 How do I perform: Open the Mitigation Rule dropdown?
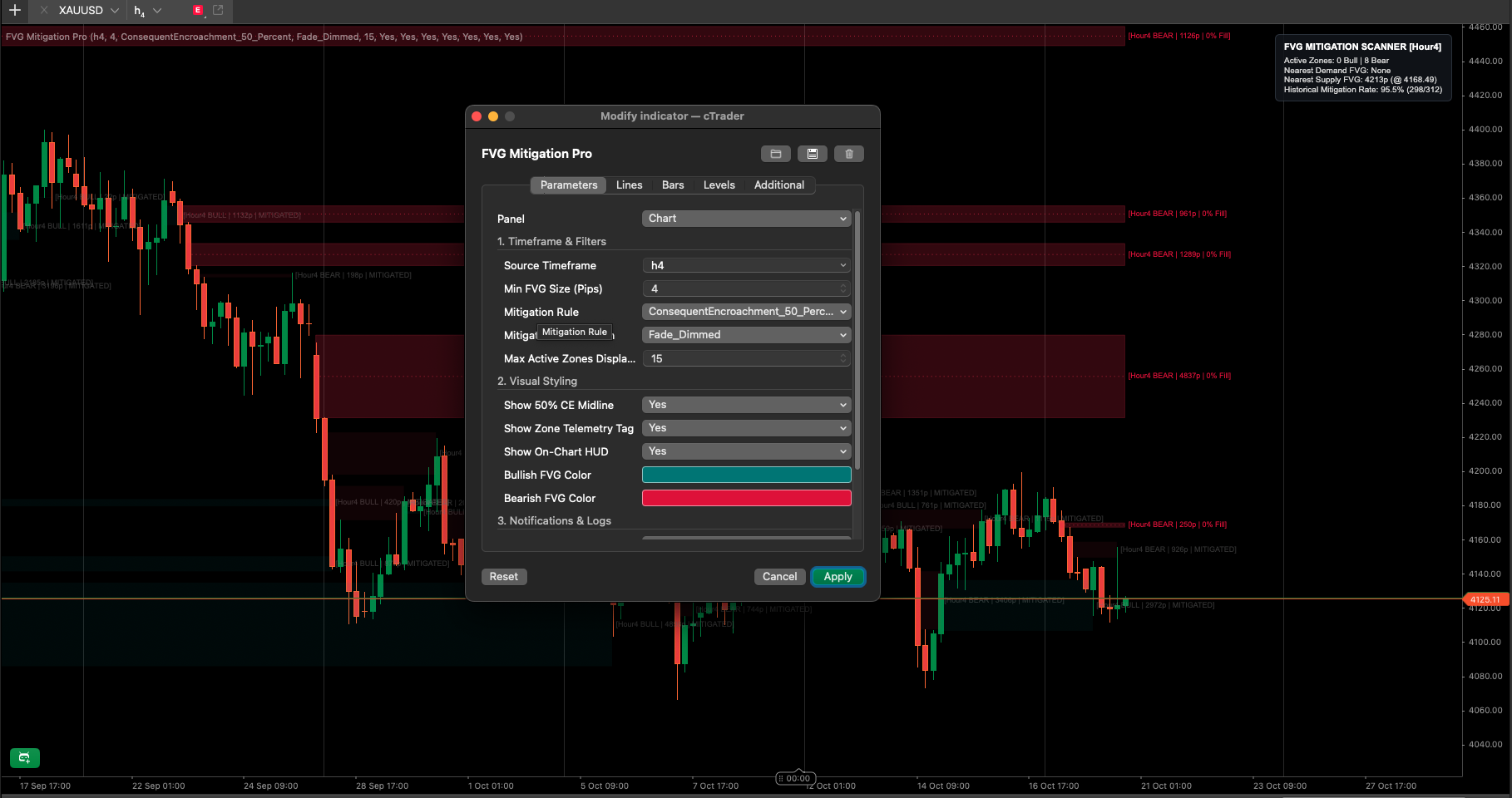(746, 312)
